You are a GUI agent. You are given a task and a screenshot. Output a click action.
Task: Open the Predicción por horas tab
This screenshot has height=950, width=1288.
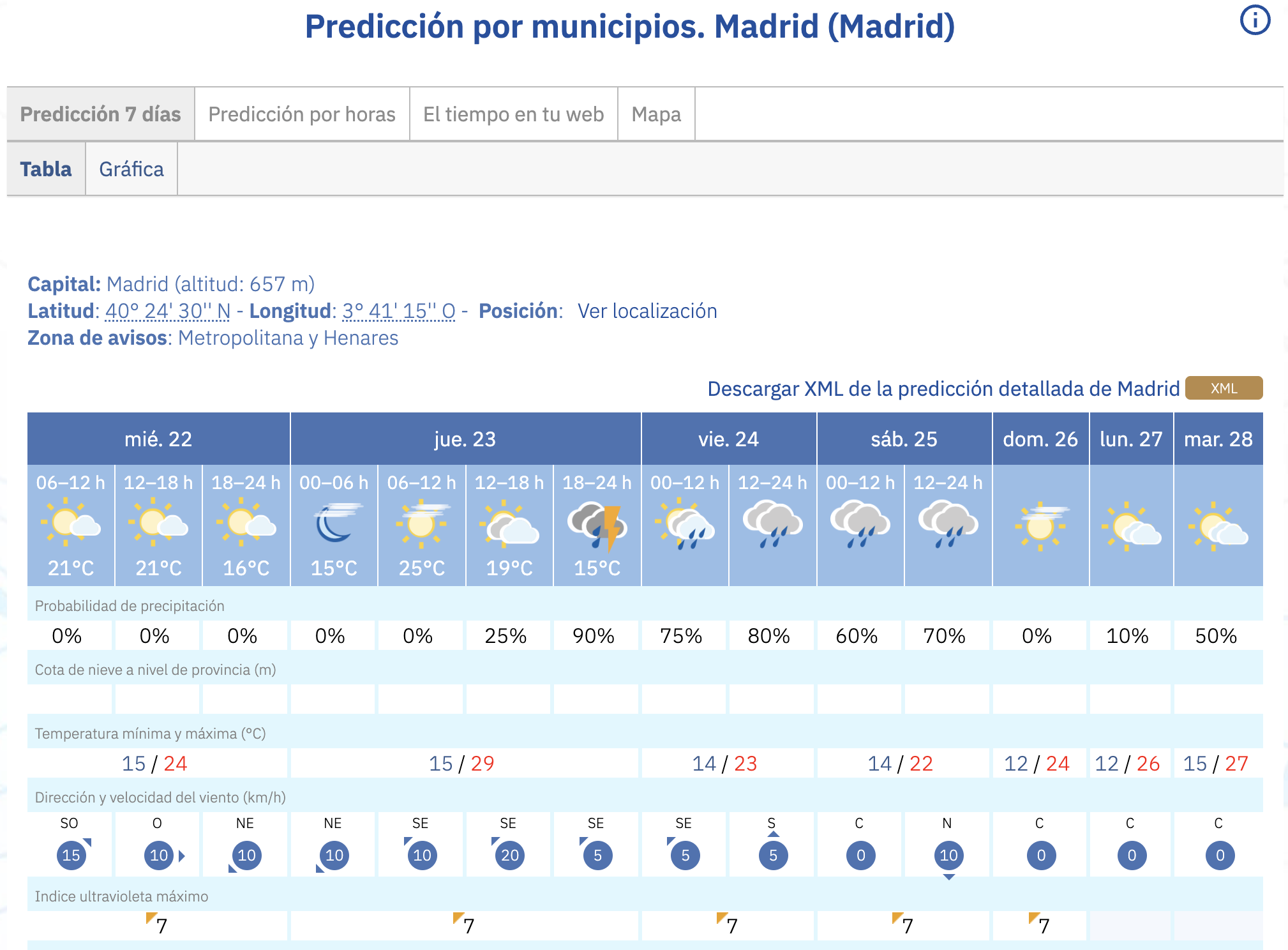(302, 114)
